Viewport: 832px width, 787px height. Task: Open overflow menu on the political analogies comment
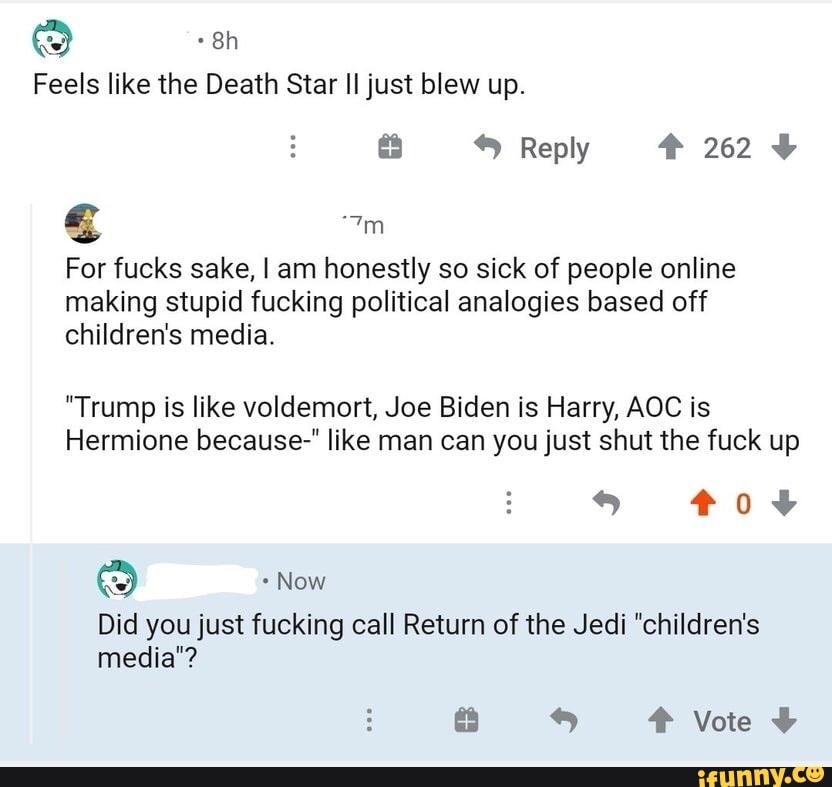click(x=510, y=504)
